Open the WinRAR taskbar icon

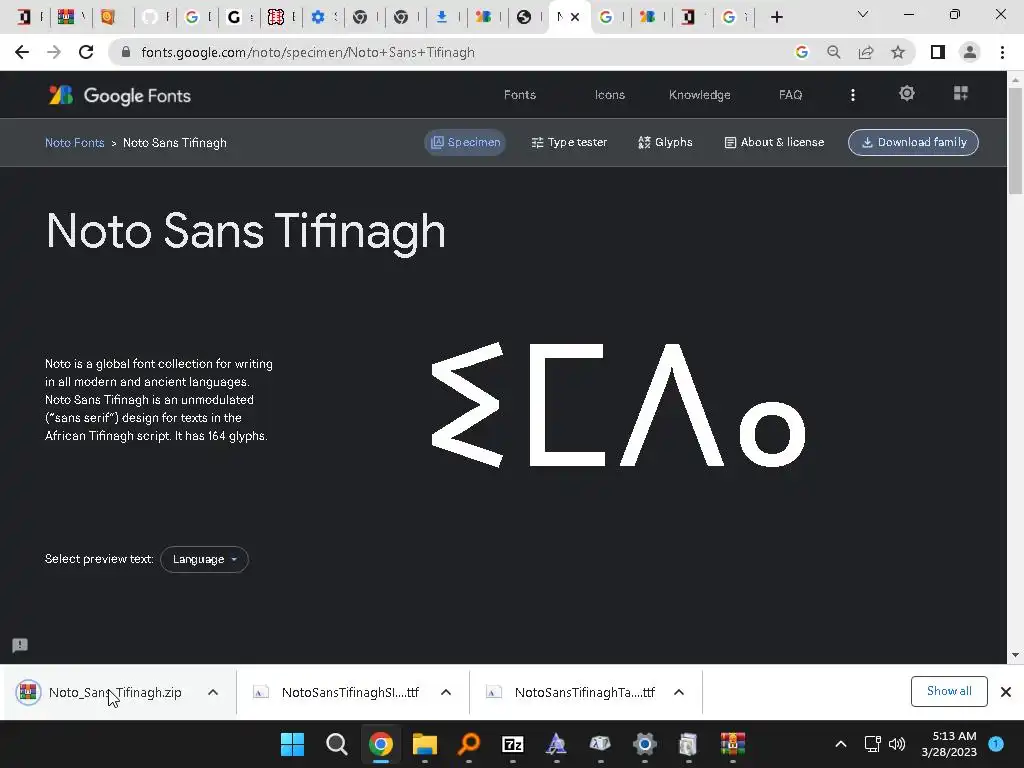pyautogui.click(x=733, y=744)
